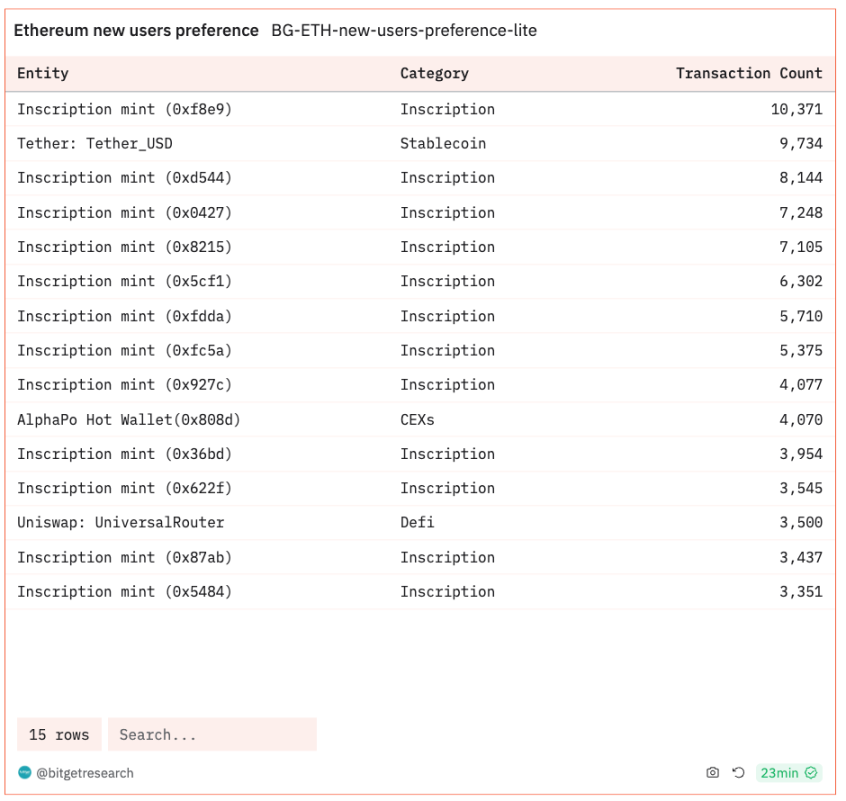Select Inscription mint (0x5484) row
This screenshot has height=801, width=846.
click(125, 592)
